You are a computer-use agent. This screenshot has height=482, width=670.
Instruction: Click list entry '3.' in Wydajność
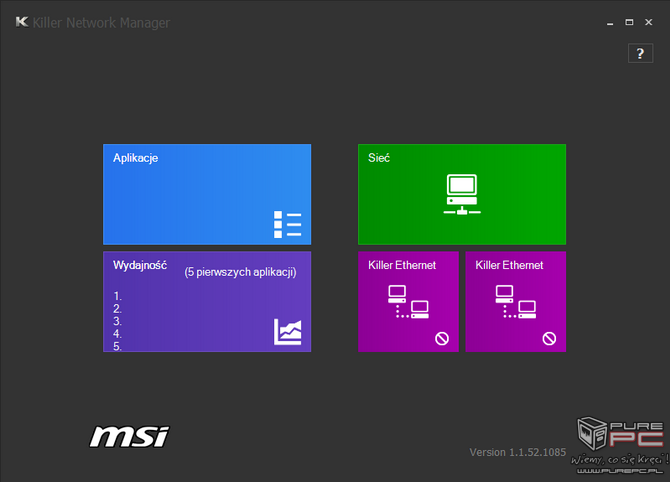118,321
